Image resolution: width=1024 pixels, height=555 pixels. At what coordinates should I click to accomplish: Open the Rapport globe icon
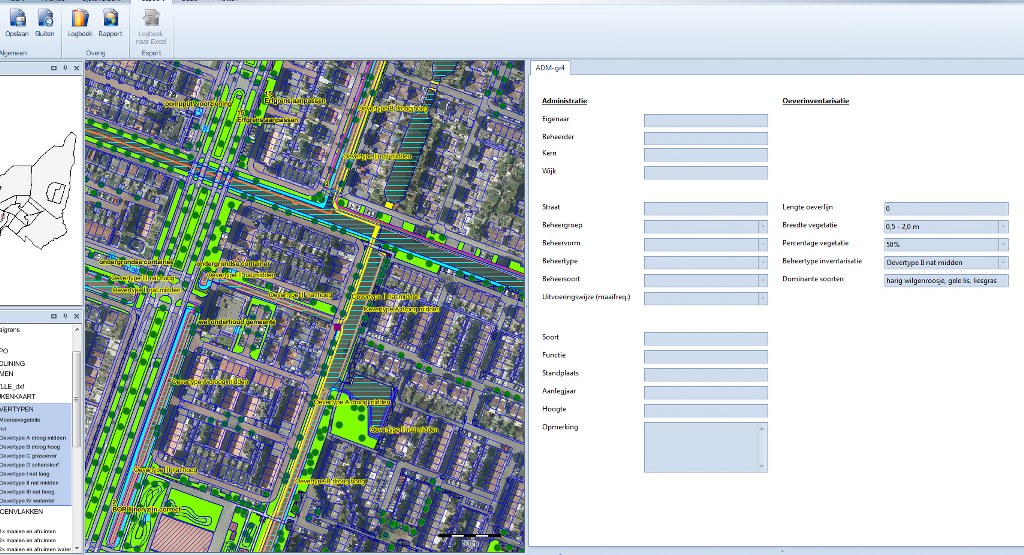click(x=110, y=18)
